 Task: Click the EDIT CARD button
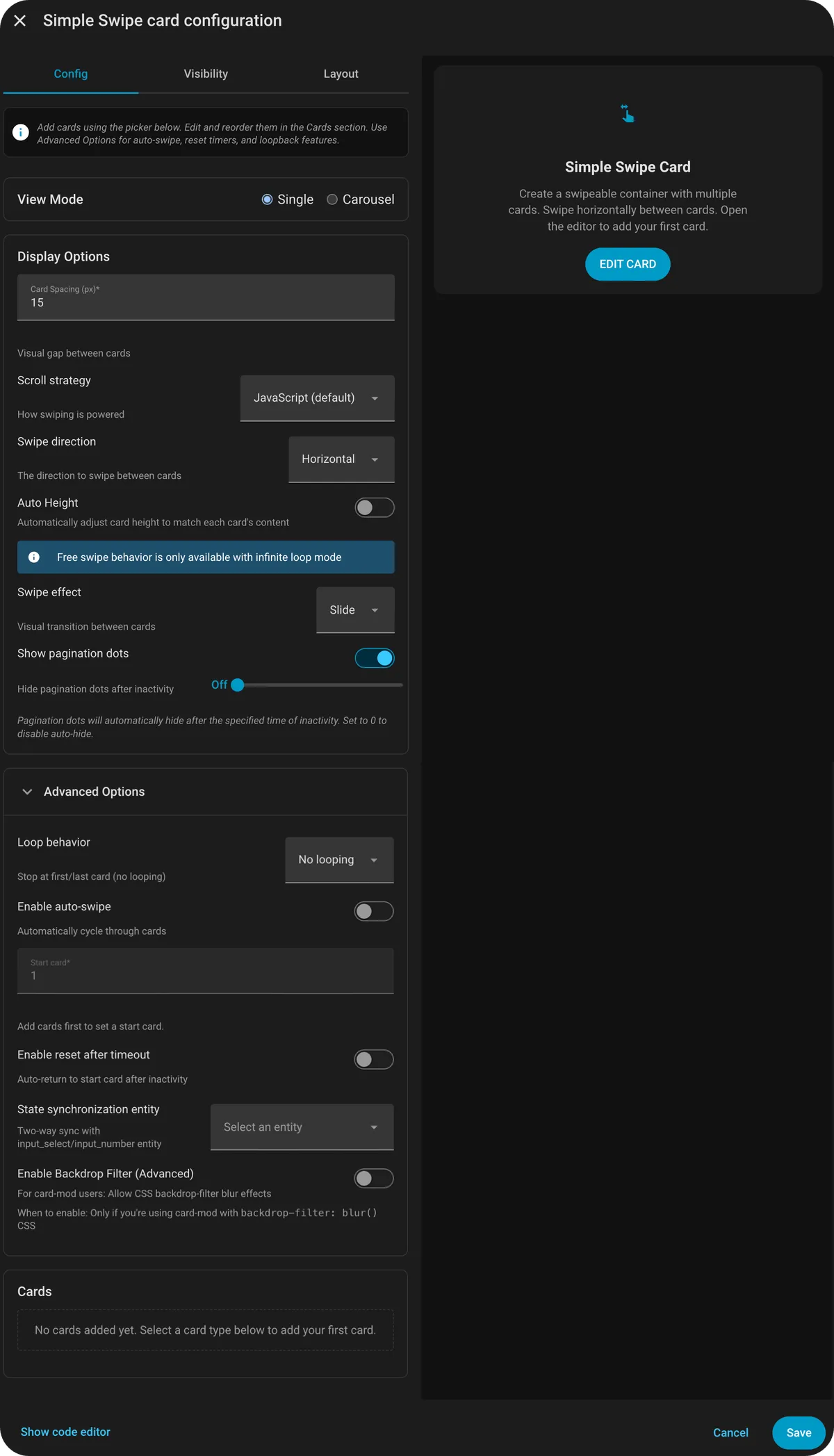(628, 264)
